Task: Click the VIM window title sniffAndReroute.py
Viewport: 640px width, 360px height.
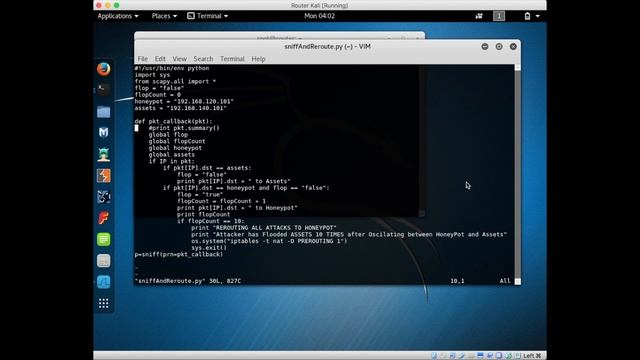Action: click(x=327, y=47)
